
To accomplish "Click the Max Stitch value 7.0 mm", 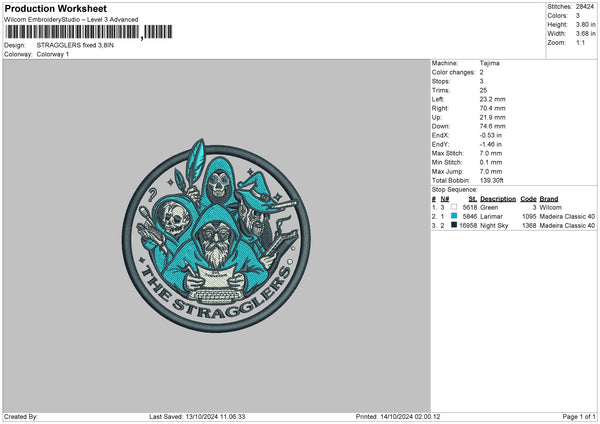I will (491, 153).
